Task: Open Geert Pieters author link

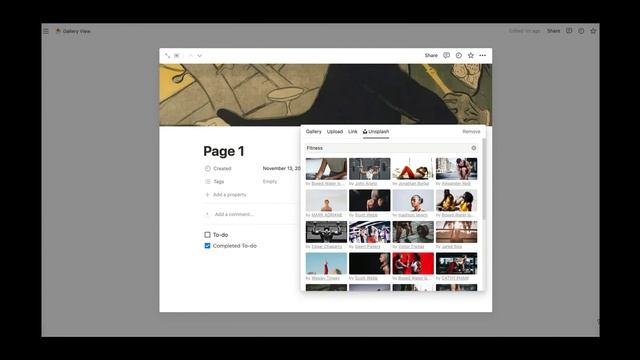Action: coord(368,247)
